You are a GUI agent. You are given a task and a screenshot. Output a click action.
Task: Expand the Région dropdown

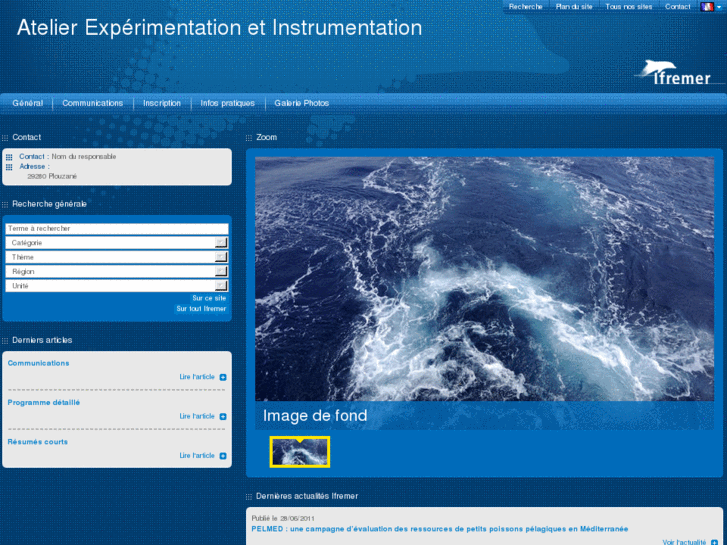[221, 271]
